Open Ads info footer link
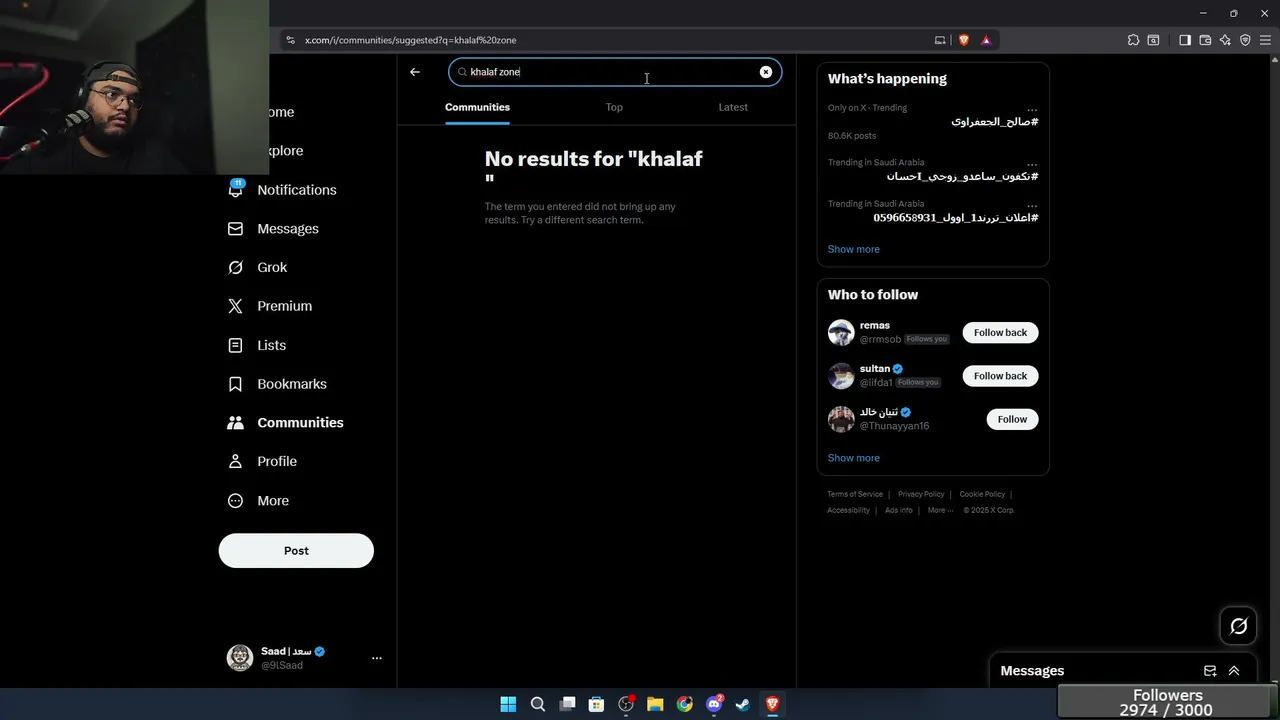This screenshot has width=1280, height=720. [x=899, y=510]
